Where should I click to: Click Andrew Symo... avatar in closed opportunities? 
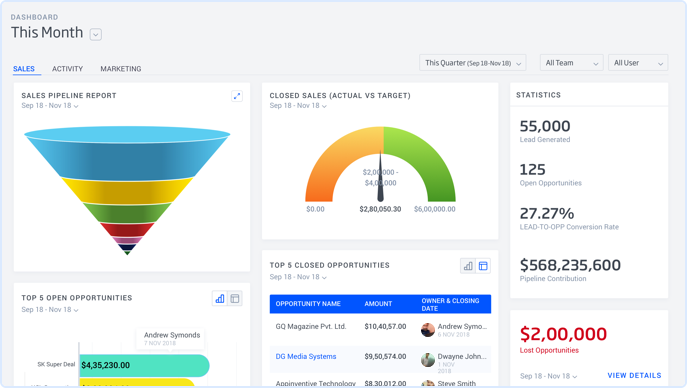pos(428,330)
